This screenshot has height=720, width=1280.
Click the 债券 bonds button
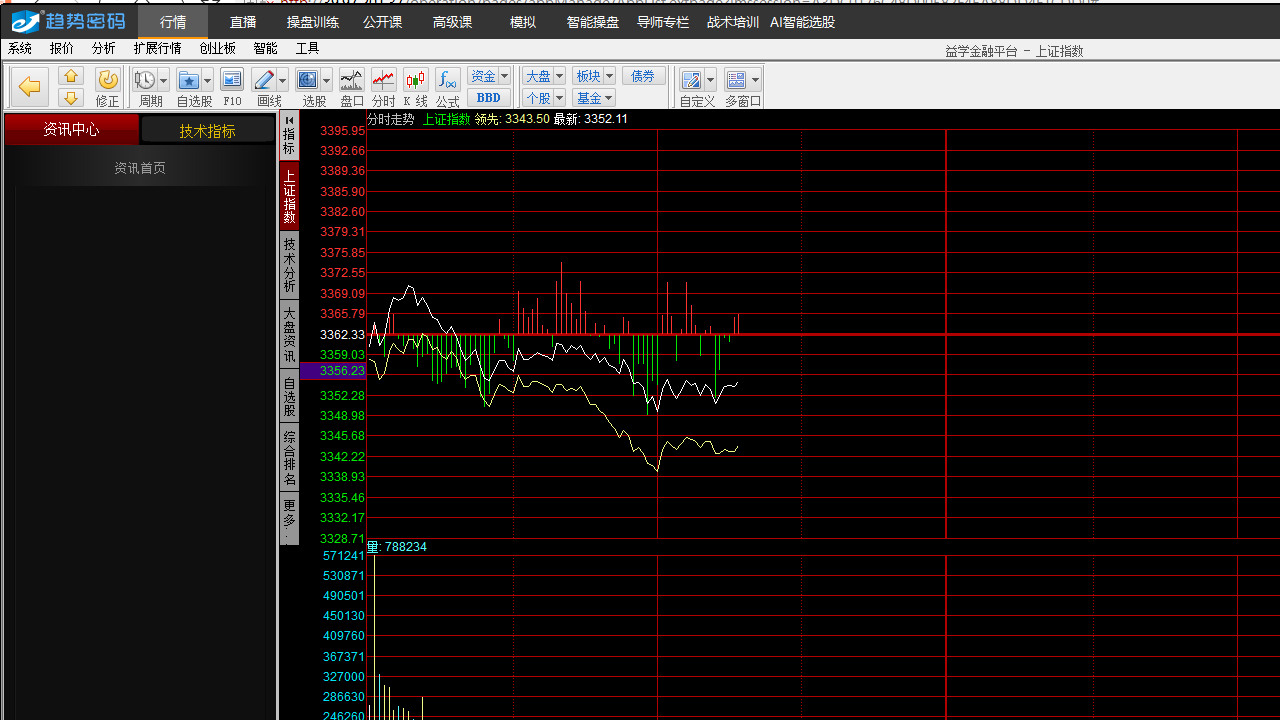point(643,76)
